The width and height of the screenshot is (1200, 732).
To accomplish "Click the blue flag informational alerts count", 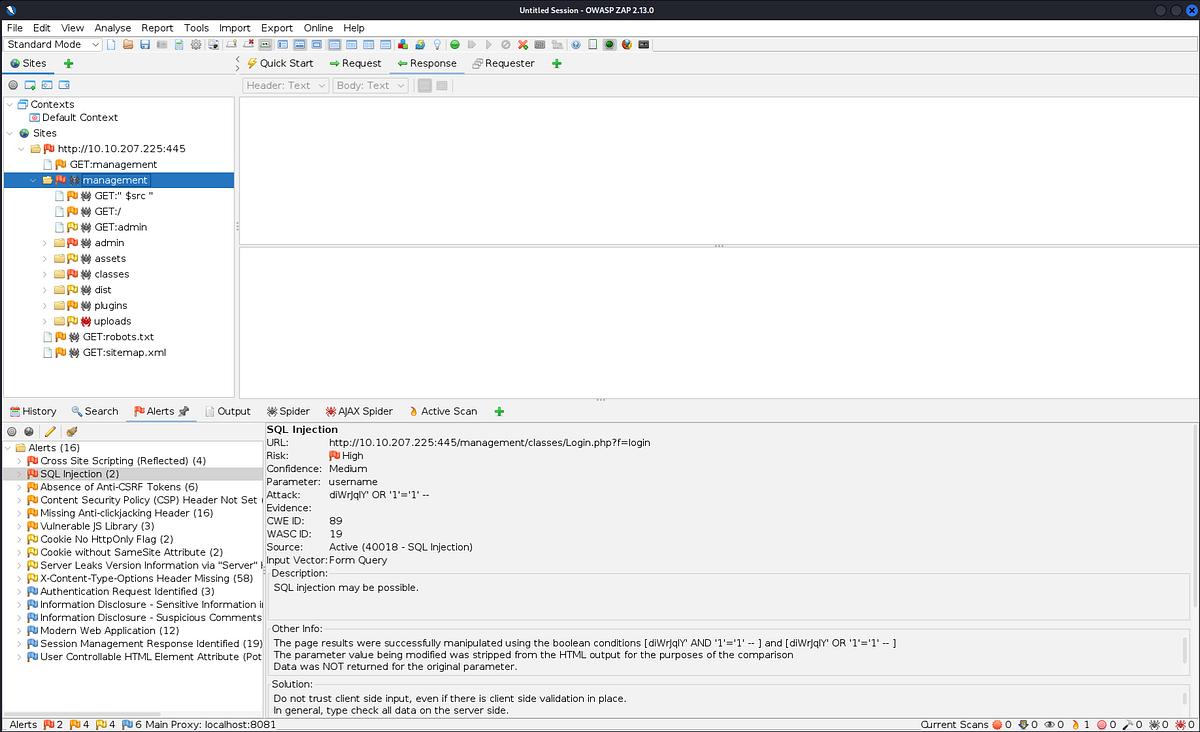I will point(133,724).
